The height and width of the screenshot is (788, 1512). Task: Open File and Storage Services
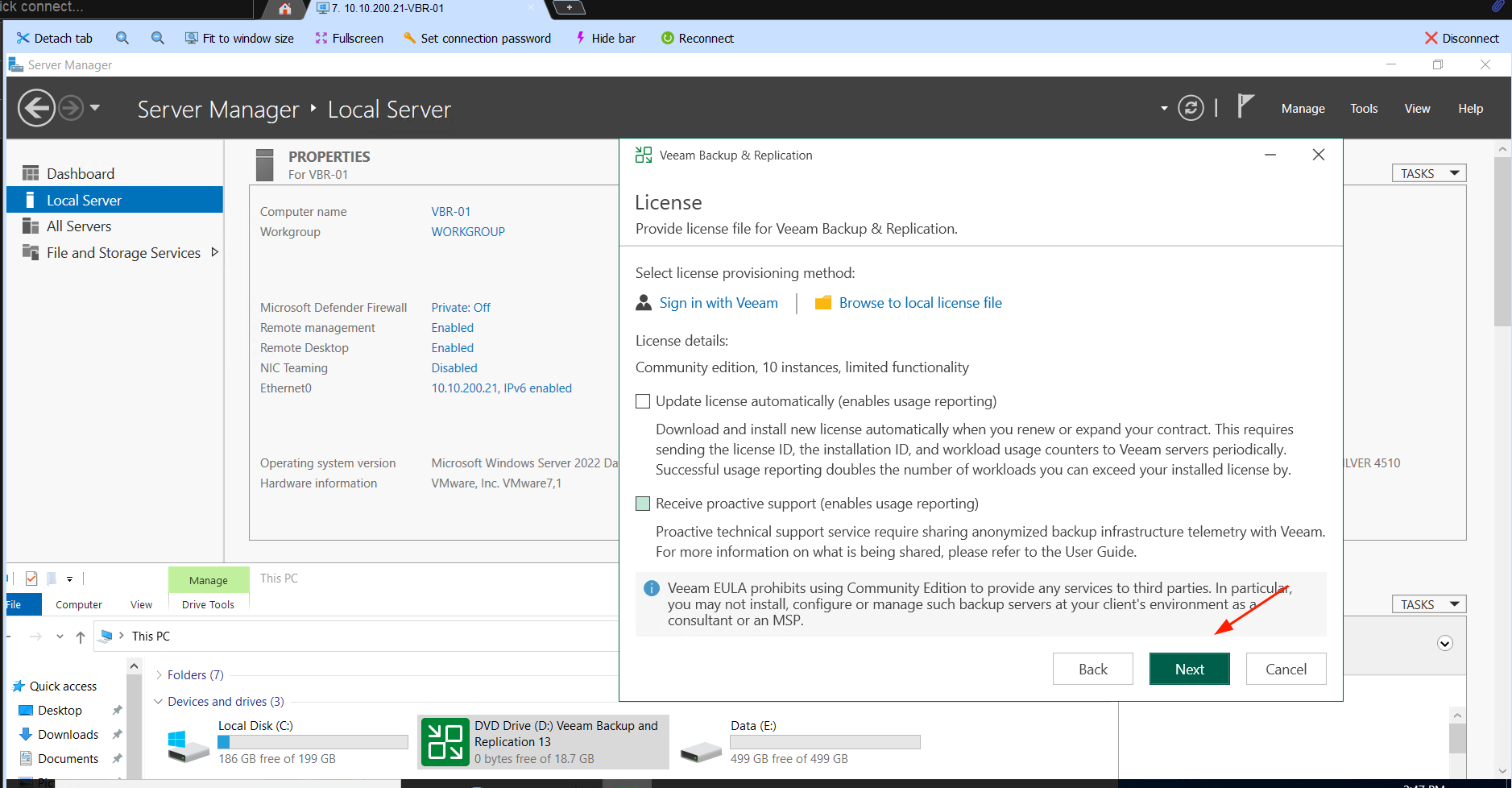[123, 253]
